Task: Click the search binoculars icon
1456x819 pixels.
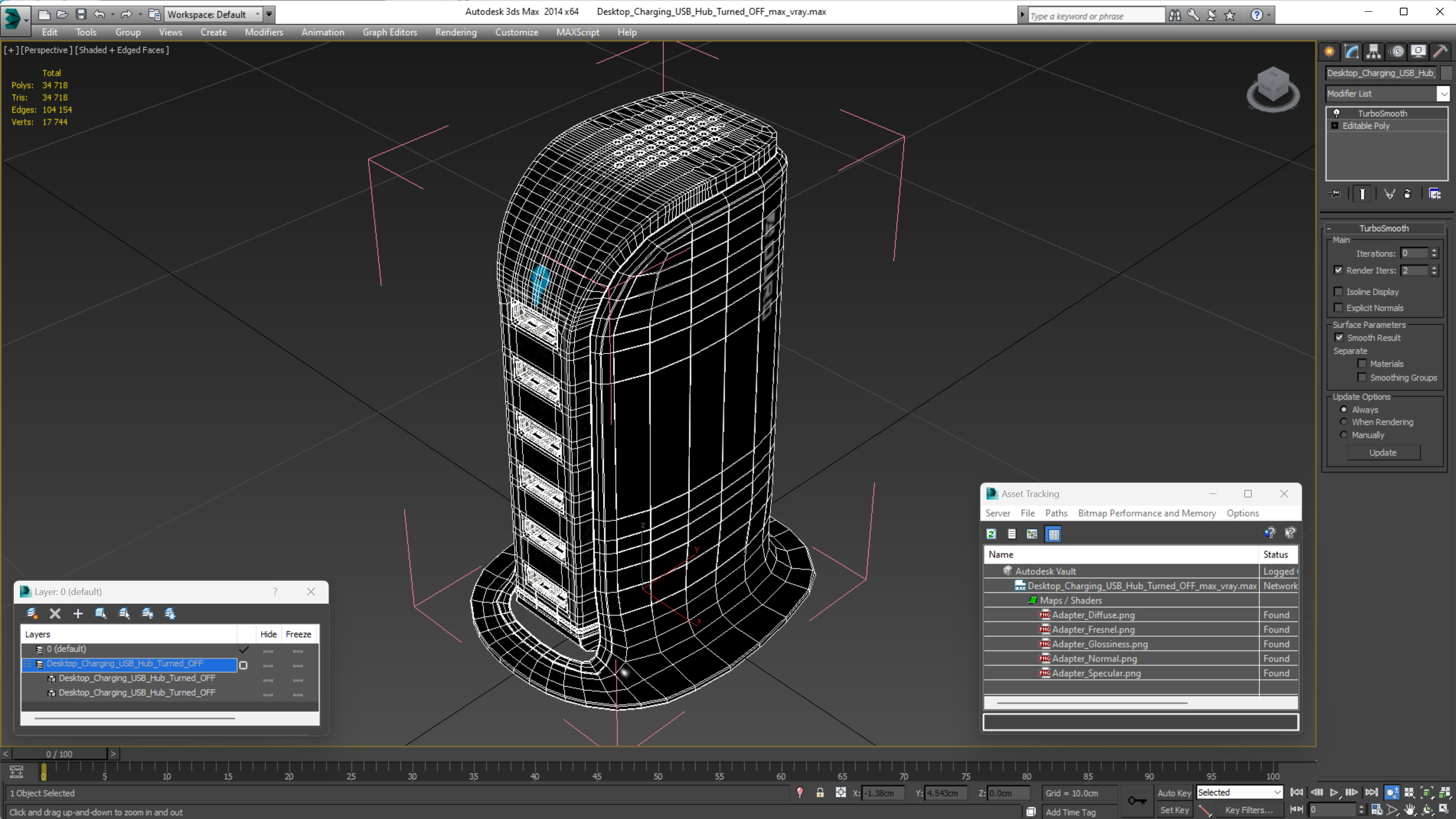Action: [1175, 15]
